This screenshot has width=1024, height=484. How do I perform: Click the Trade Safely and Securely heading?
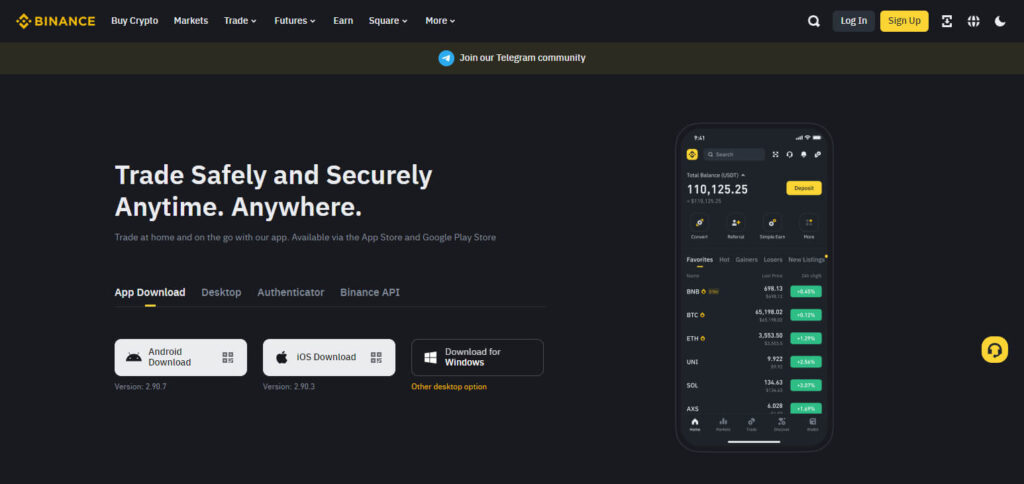274,191
